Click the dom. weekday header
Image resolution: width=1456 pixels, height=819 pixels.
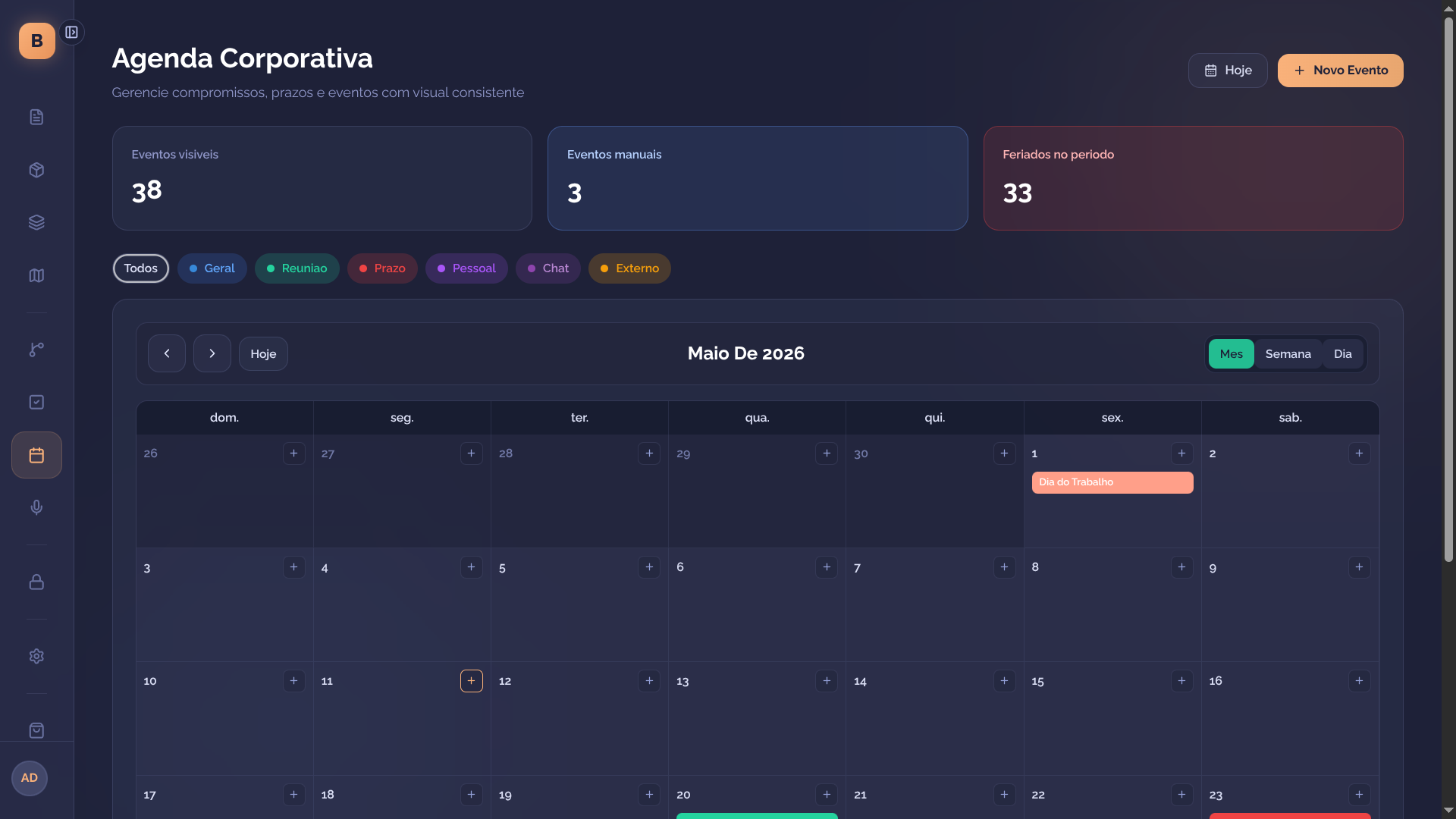224,418
